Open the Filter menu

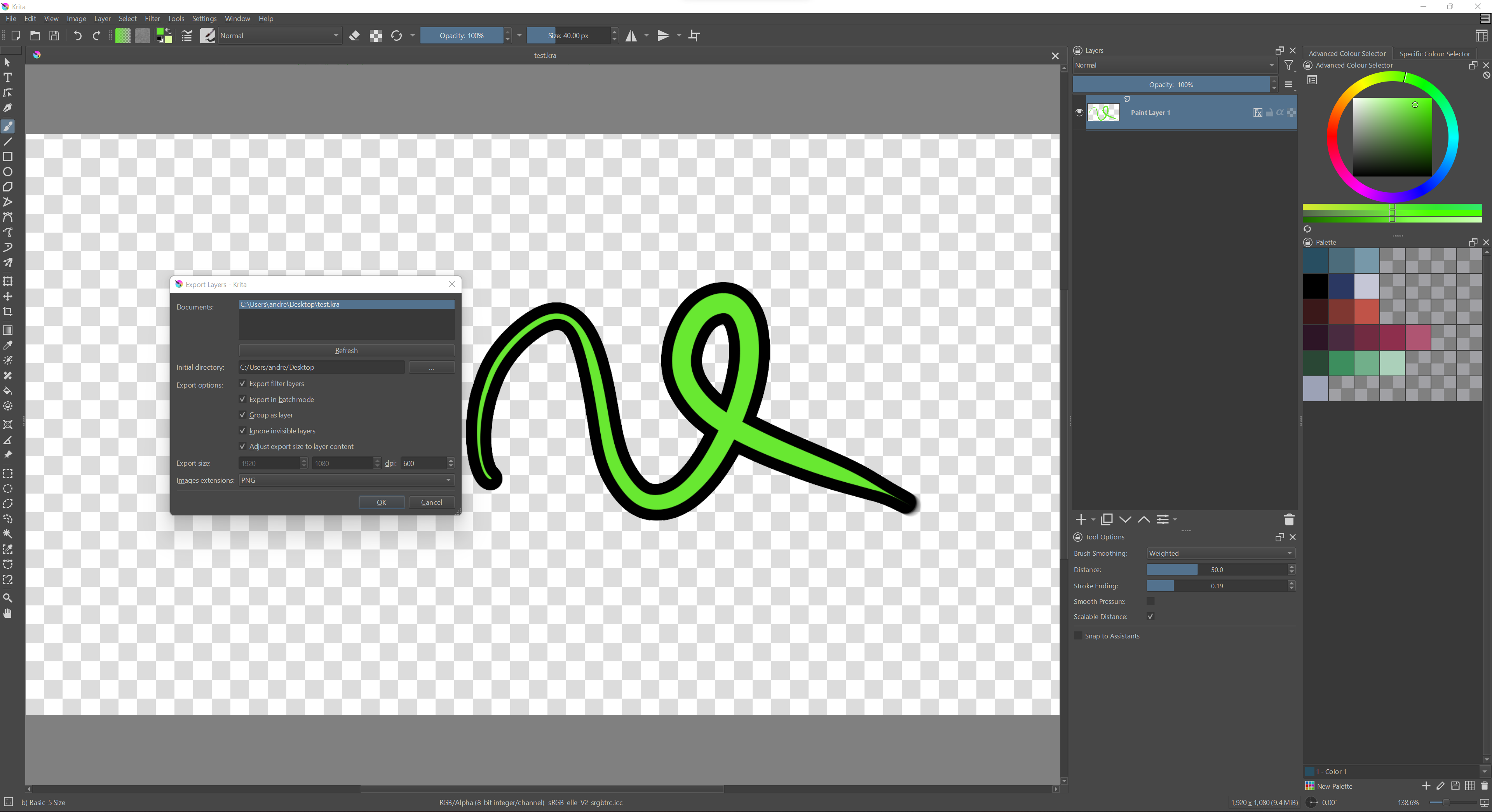[152, 19]
